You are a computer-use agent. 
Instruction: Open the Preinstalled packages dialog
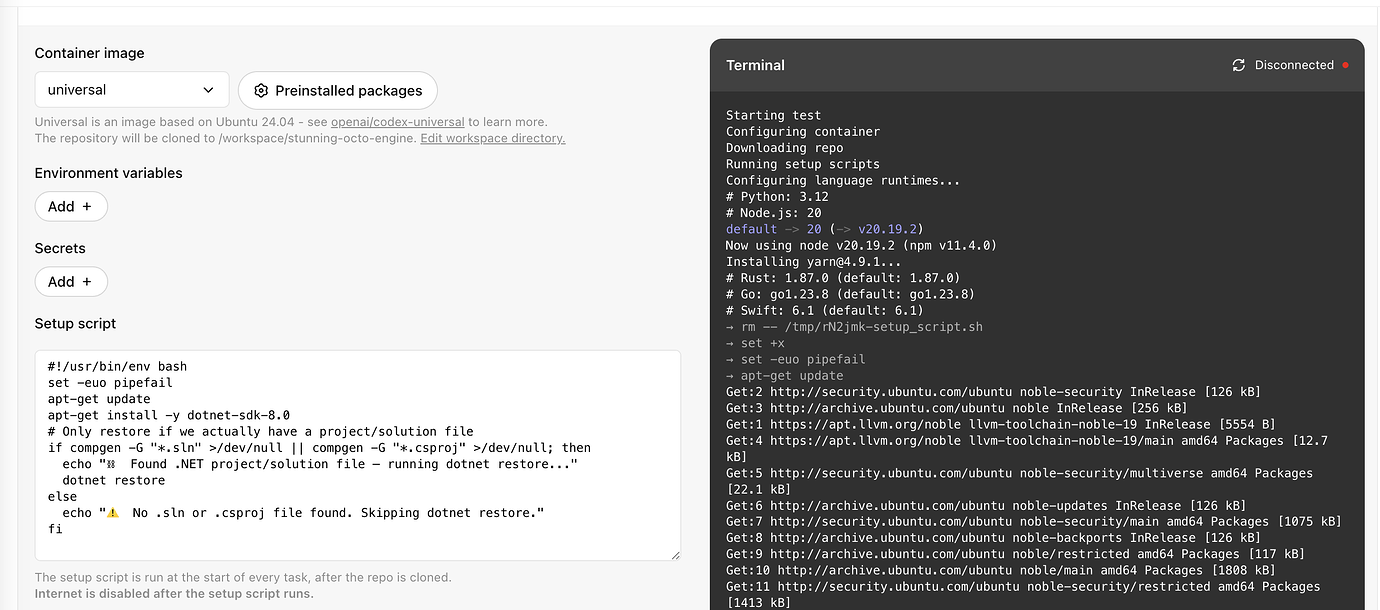pos(337,90)
